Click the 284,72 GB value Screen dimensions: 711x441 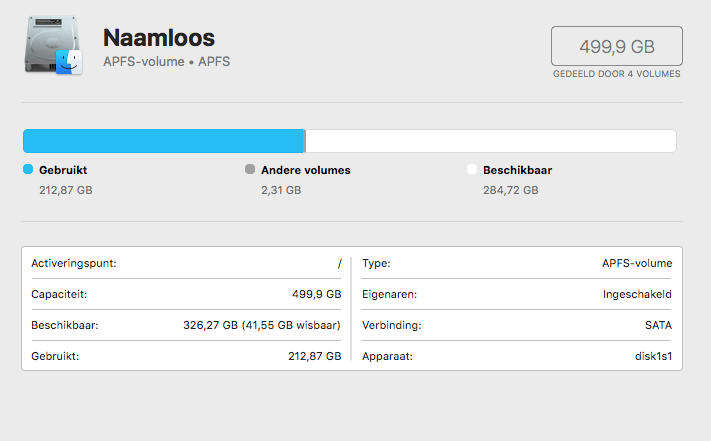[x=511, y=190]
